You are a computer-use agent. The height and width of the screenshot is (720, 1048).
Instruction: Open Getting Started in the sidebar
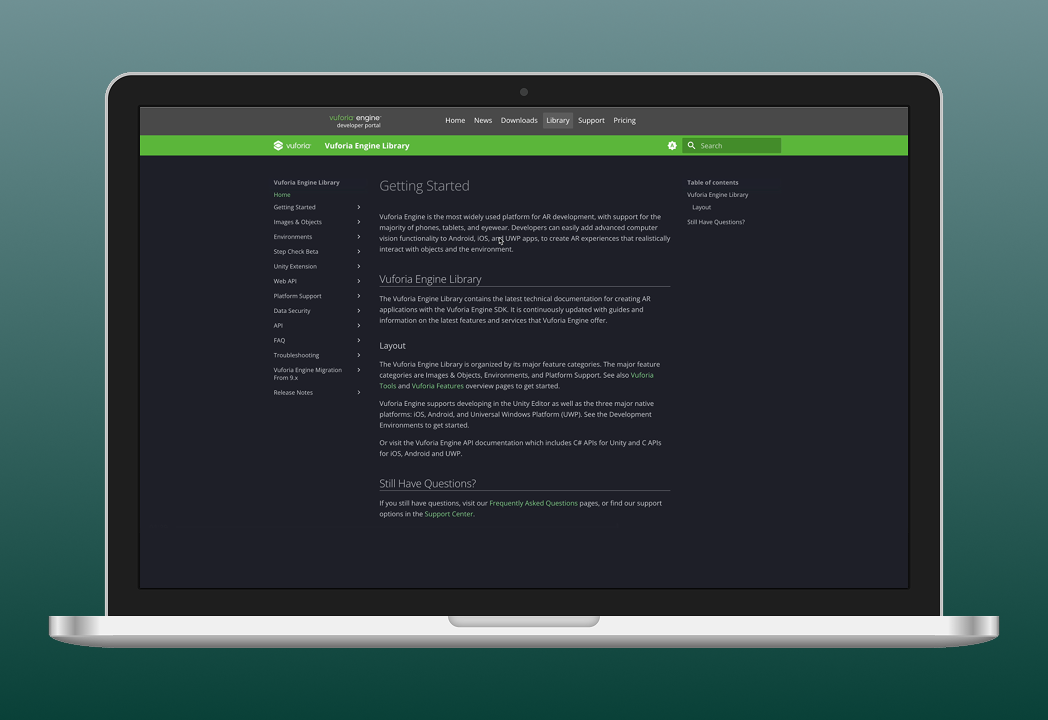(x=294, y=207)
